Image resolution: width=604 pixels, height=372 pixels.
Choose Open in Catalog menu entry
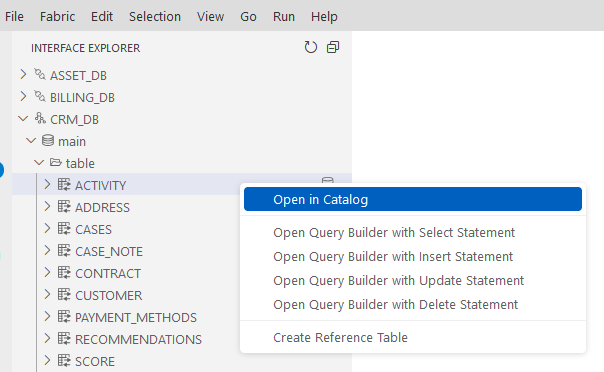pos(413,199)
